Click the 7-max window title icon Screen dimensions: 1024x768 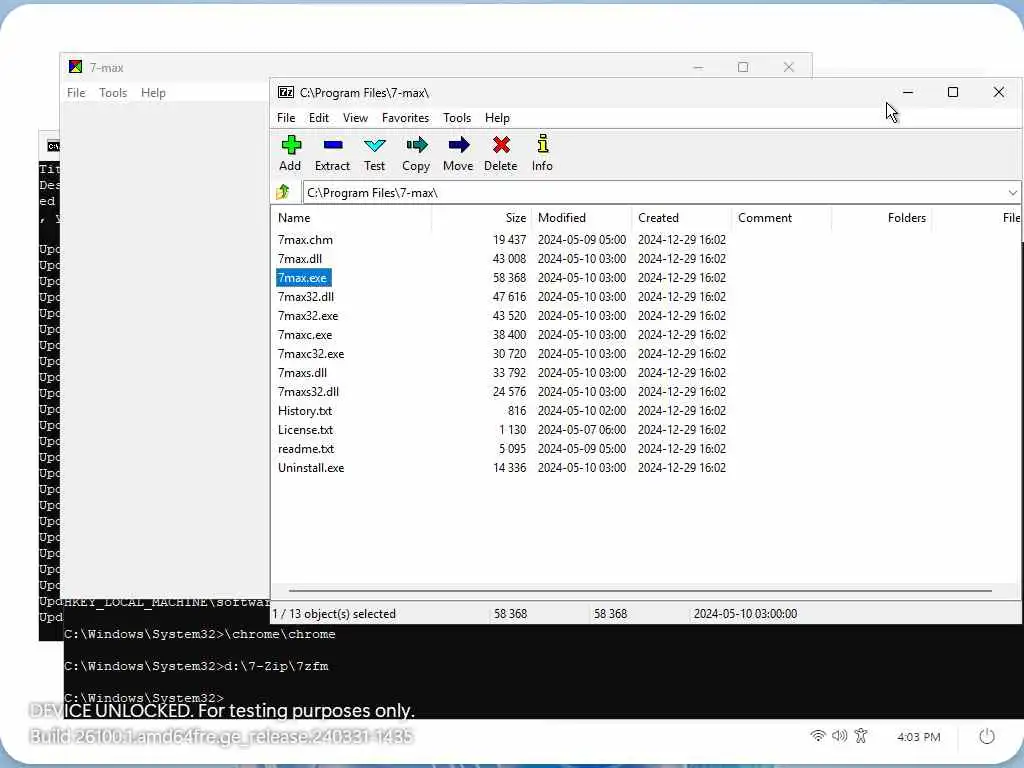click(x=75, y=67)
